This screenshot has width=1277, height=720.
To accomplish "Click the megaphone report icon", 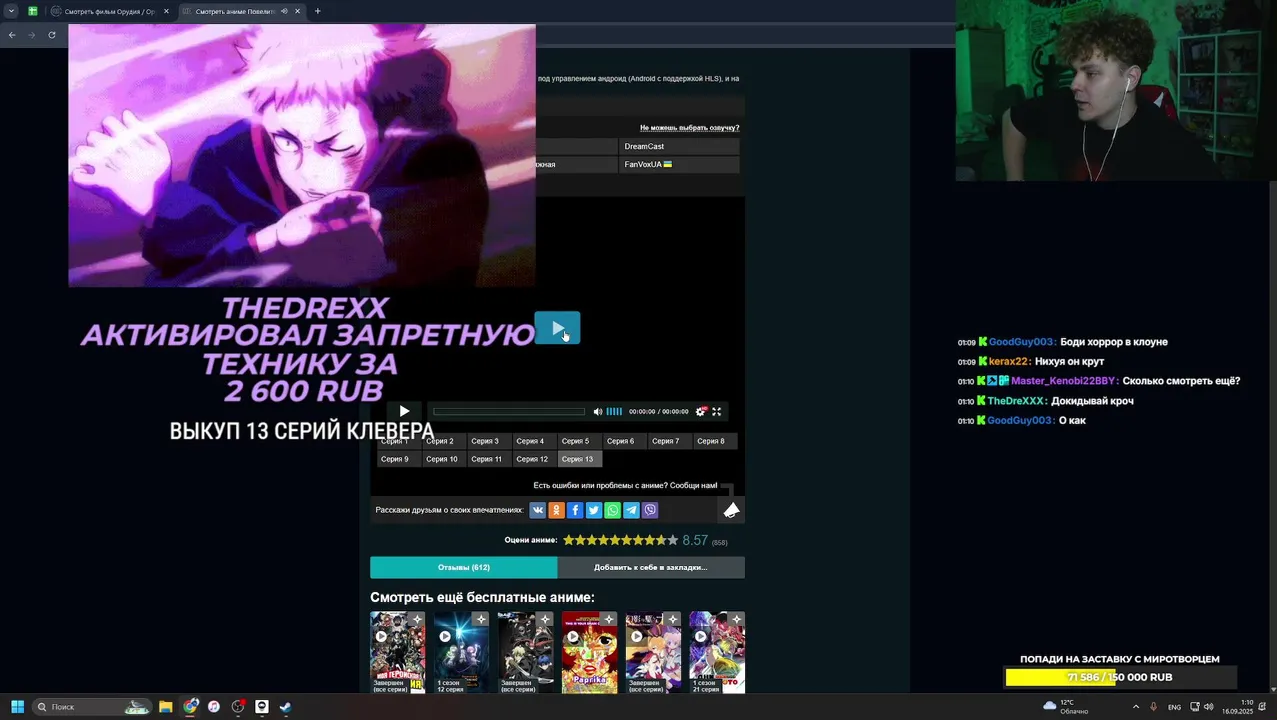I will coord(731,510).
